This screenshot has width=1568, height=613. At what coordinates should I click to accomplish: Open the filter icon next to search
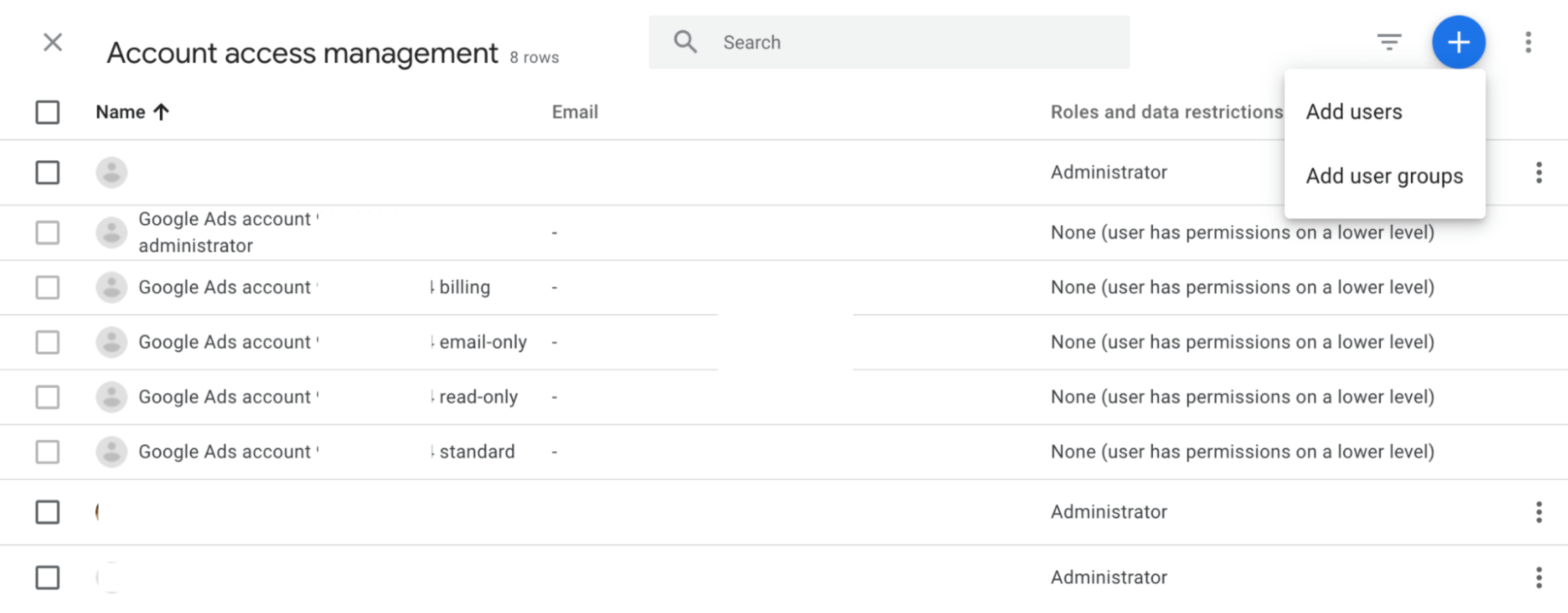[x=1388, y=43]
